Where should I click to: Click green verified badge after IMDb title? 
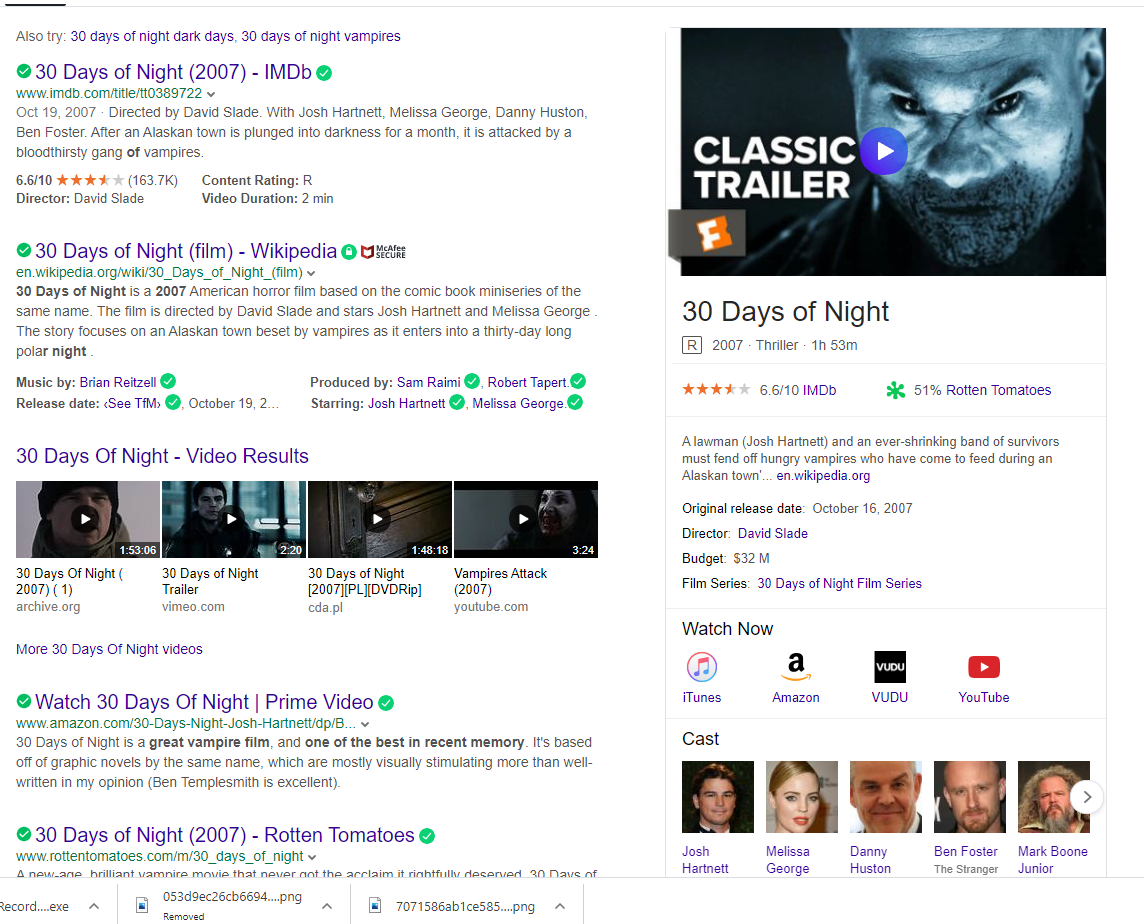click(325, 73)
